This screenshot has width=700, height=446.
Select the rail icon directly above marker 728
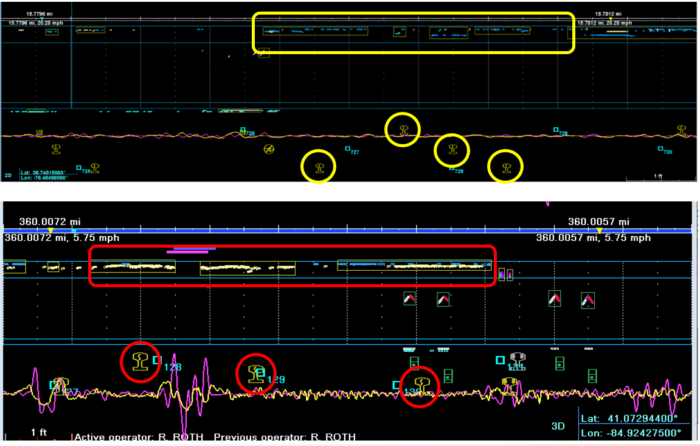coord(453,149)
